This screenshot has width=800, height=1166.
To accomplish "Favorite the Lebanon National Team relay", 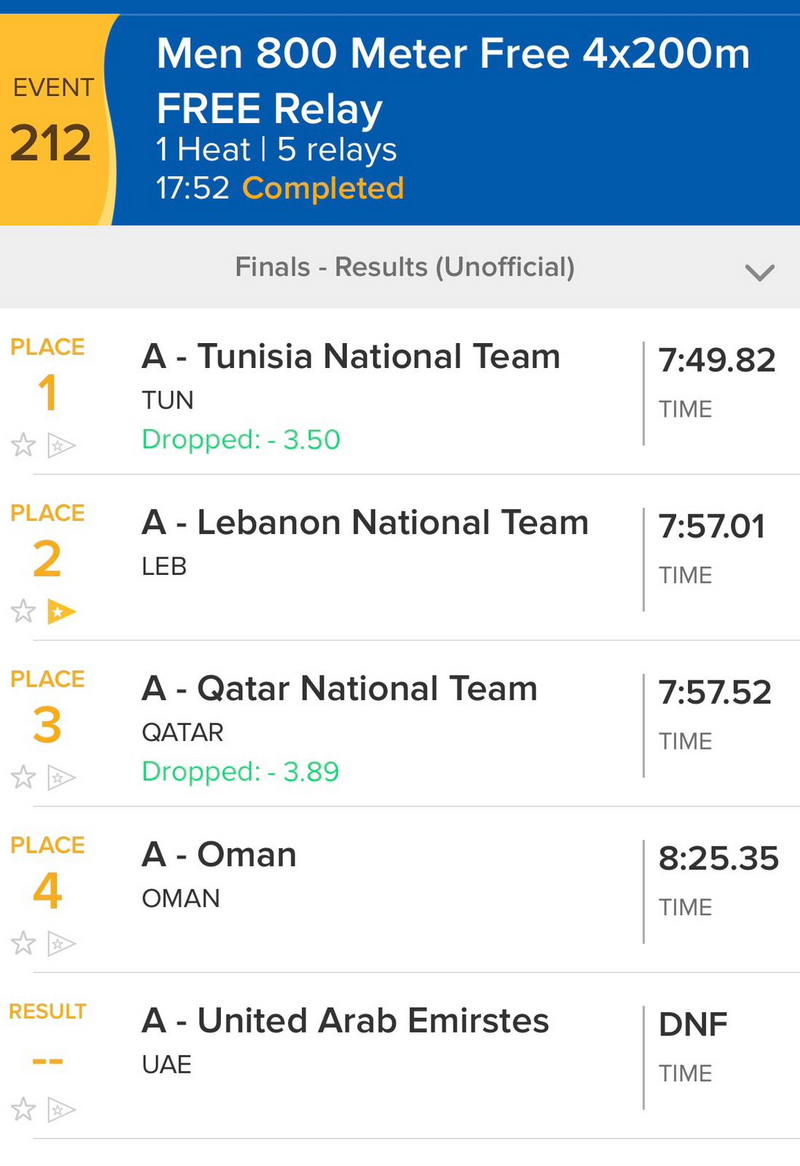I will pyautogui.click(x=23, y=611).
